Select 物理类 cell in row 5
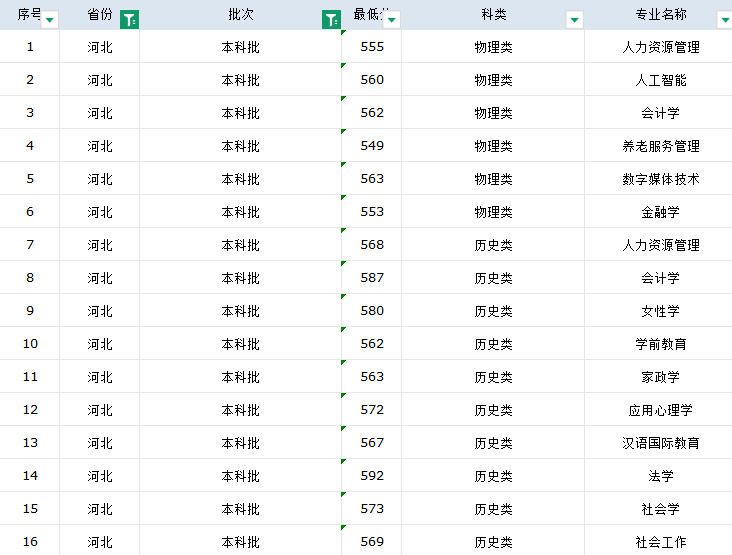The width and height of the screenshot is (732, 555). (493, 179)
